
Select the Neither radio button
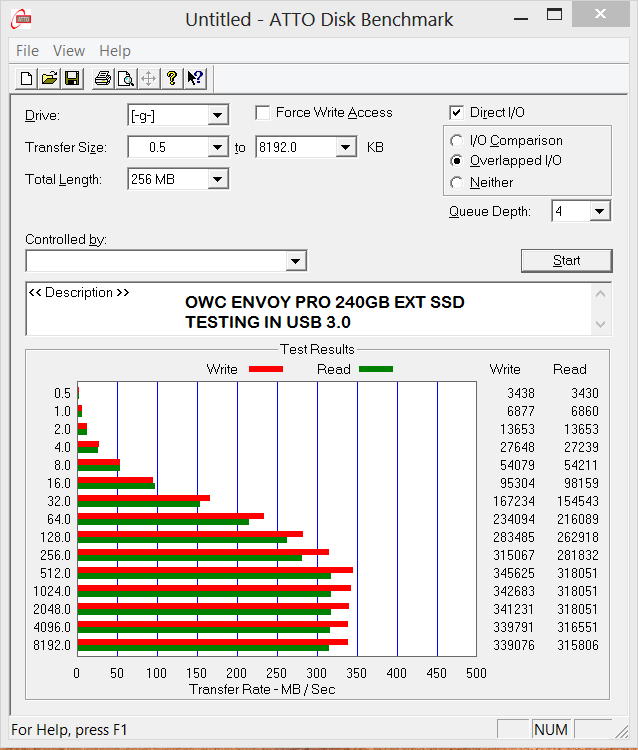point(457,183)
